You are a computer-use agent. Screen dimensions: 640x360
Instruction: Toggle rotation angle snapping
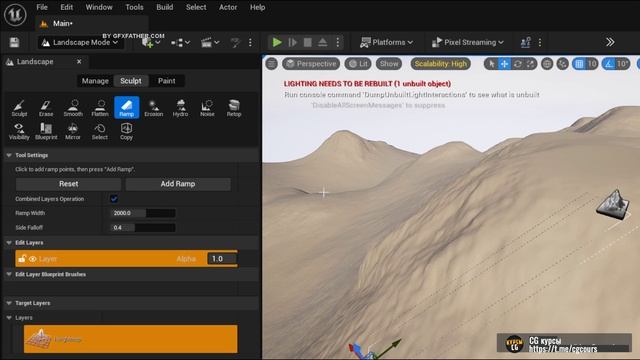click(609, 64)
